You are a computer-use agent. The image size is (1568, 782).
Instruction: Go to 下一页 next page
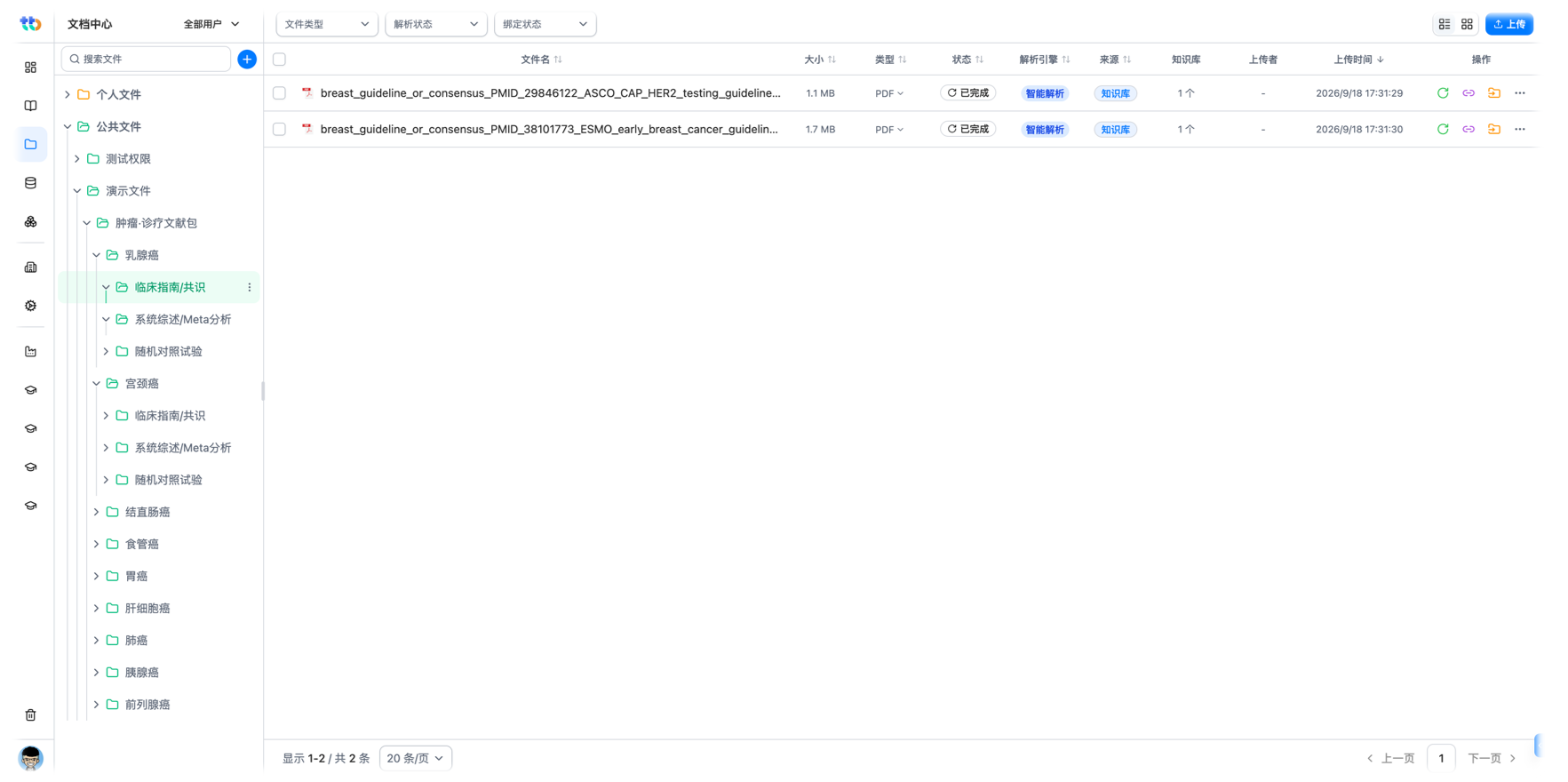1492,758
